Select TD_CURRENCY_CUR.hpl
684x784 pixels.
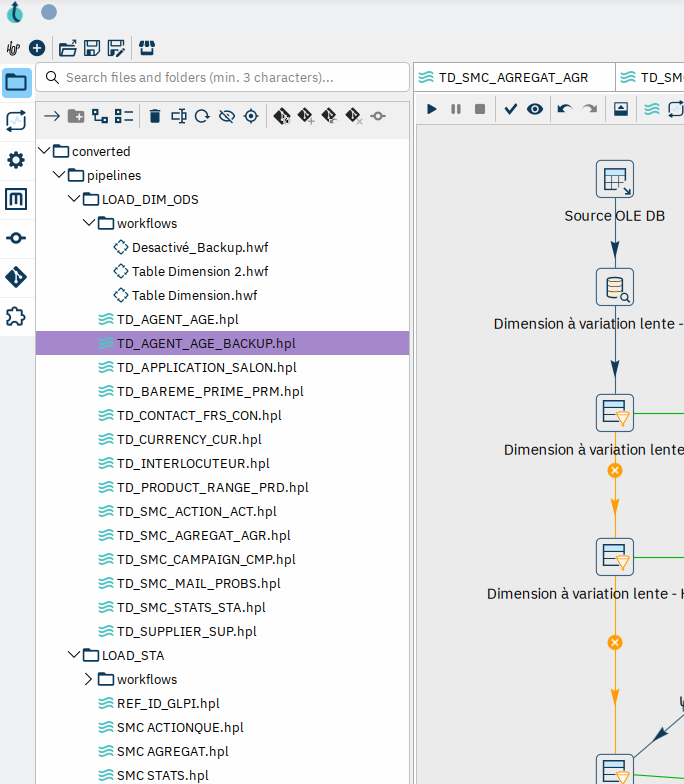[189, 440]
